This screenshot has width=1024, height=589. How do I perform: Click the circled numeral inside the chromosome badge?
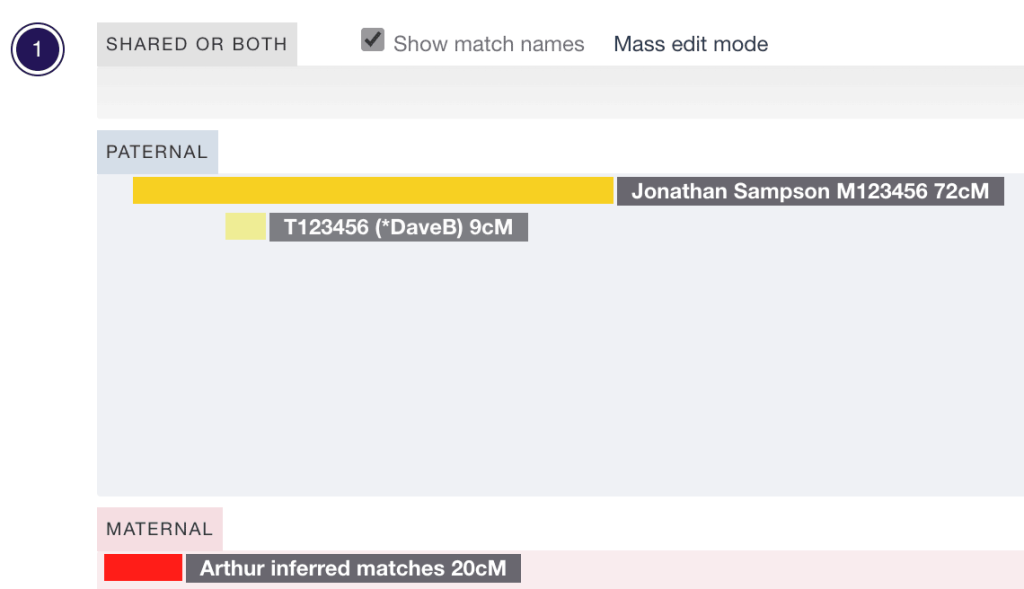click(x=37, y=49)
